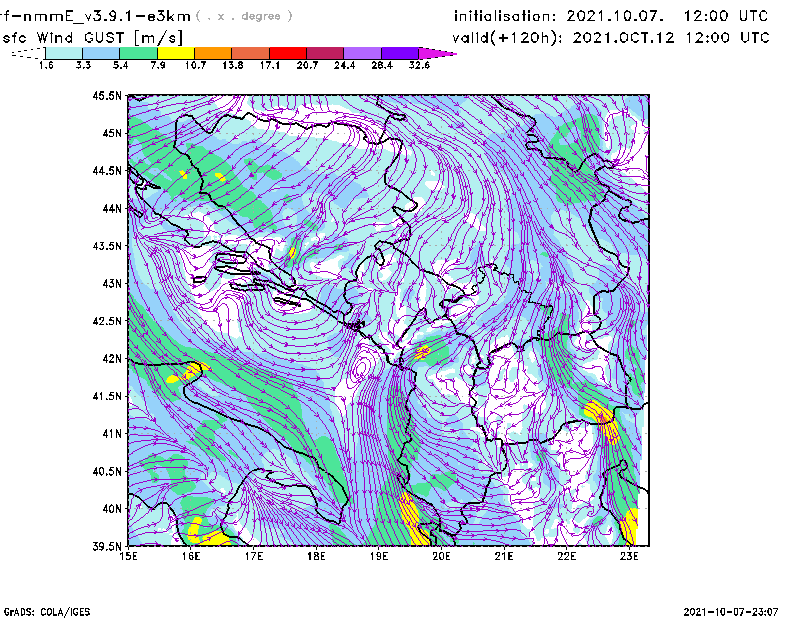800x618 pixels.
Task: Pick the coral 13.8–17.1 legend swatch
Action: [251, 53]
